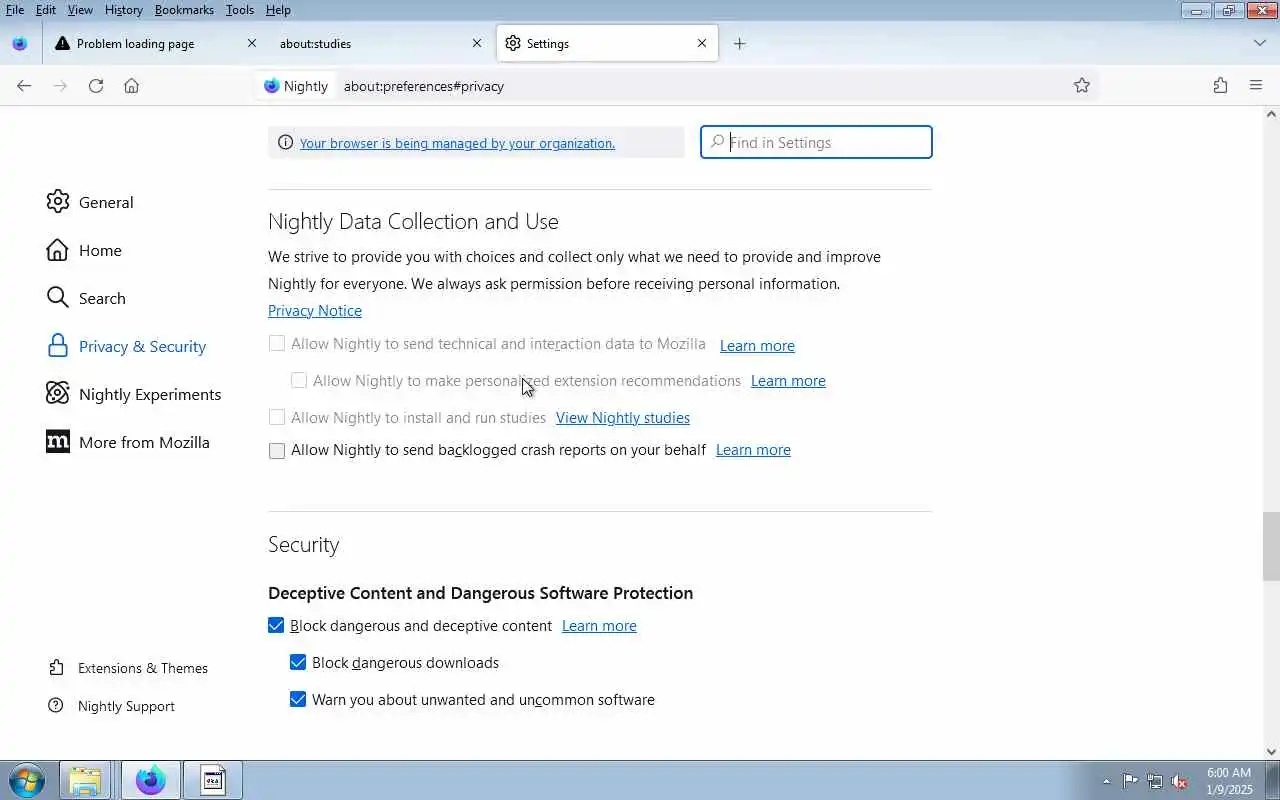Open Learn more about technical data
Image resolution: width=1280 pixels, height=800 pixels.
757,346
